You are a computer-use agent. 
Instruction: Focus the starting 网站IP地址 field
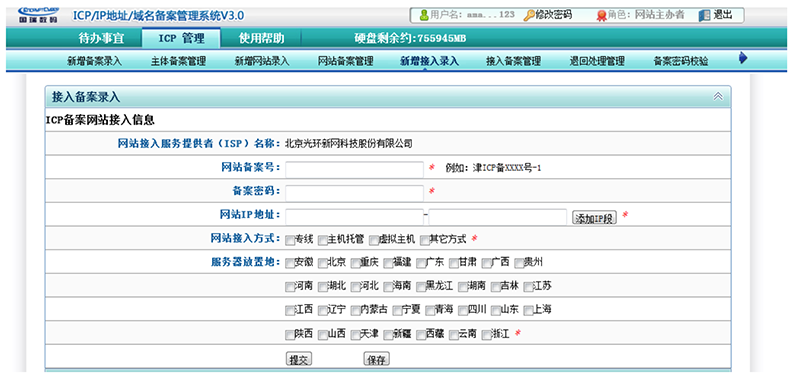(x=355, y=217)
